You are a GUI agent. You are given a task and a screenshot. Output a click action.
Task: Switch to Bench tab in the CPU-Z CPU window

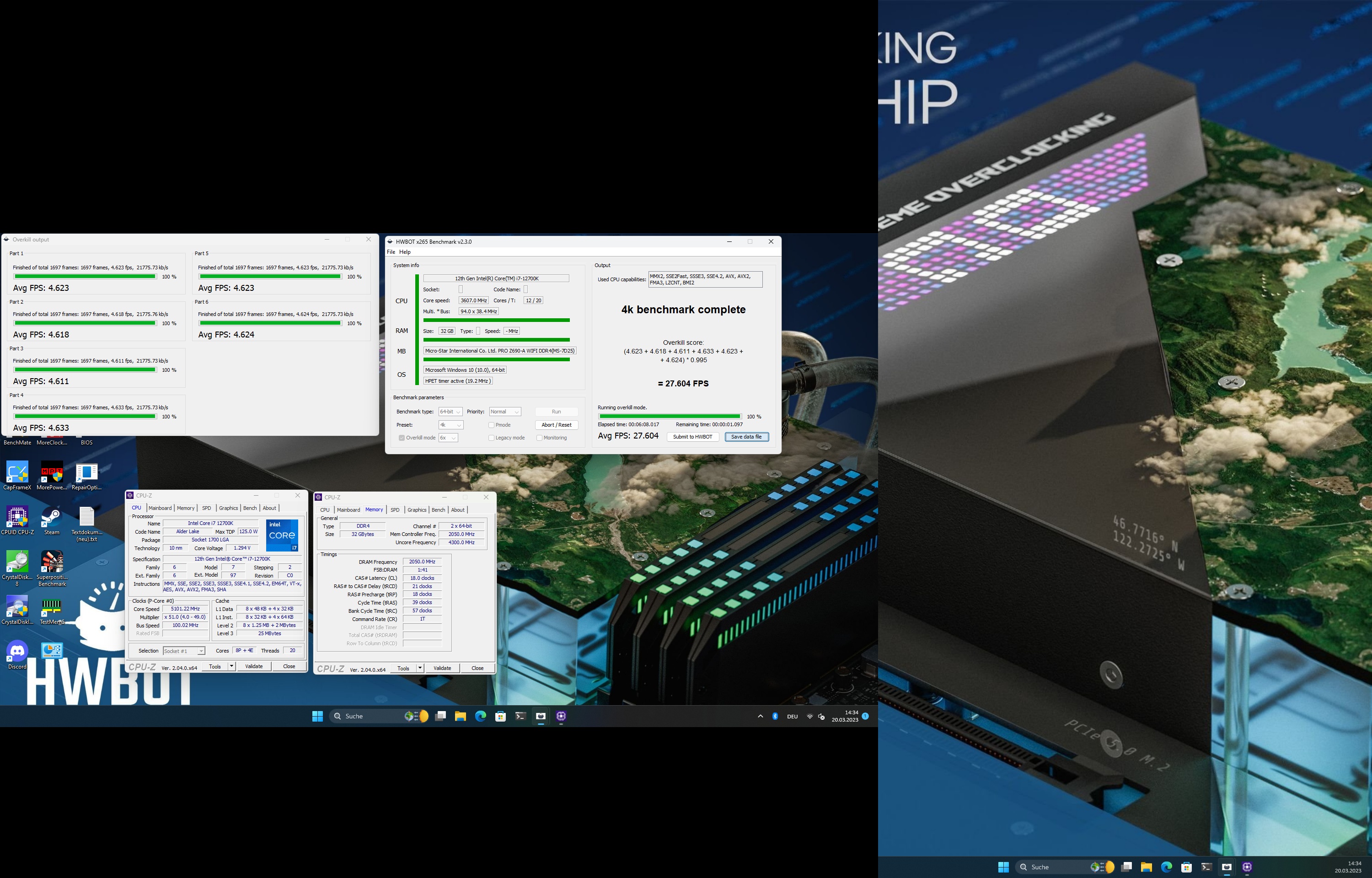coord(250,508)
